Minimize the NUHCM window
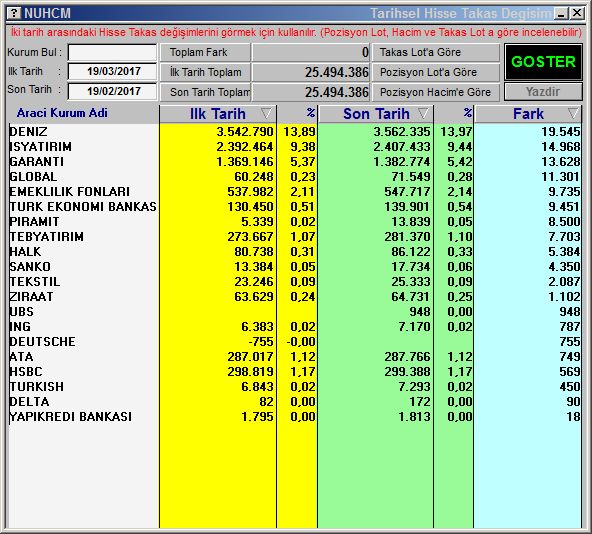 click(561, 14)
